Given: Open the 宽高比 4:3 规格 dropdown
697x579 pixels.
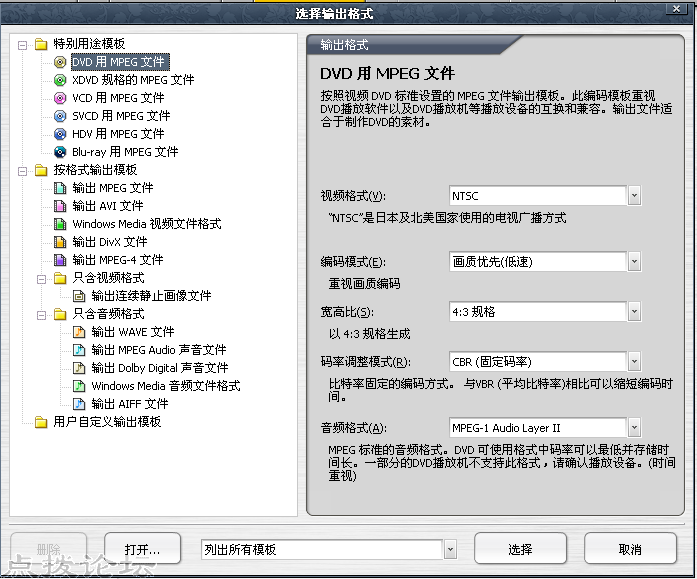Looking at the screenshot, I should coord(634,311).
